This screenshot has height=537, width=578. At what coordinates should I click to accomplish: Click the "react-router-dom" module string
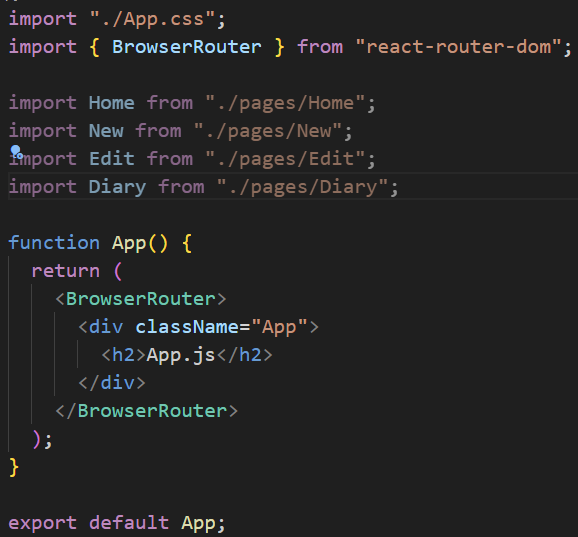(x=458, y=47)
